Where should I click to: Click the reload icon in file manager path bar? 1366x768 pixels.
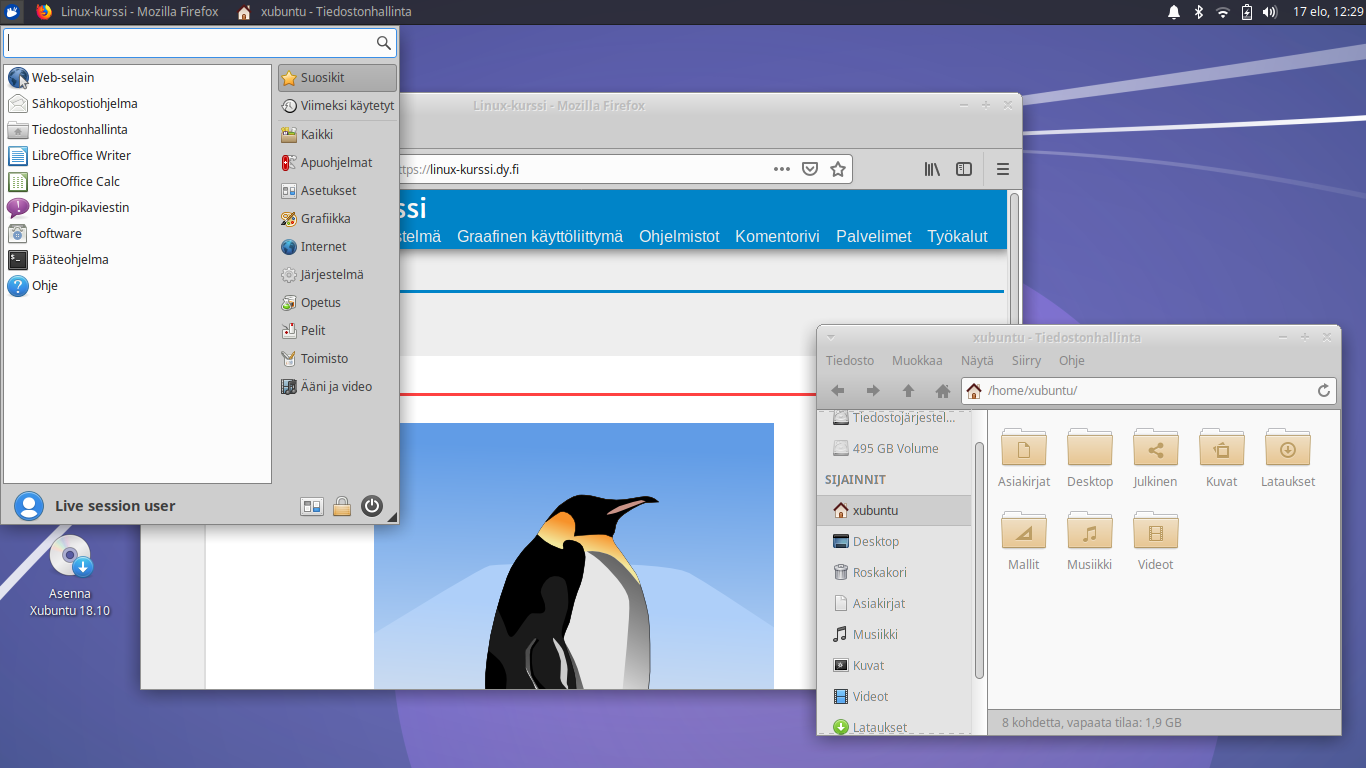click(x=1324, y=391)
